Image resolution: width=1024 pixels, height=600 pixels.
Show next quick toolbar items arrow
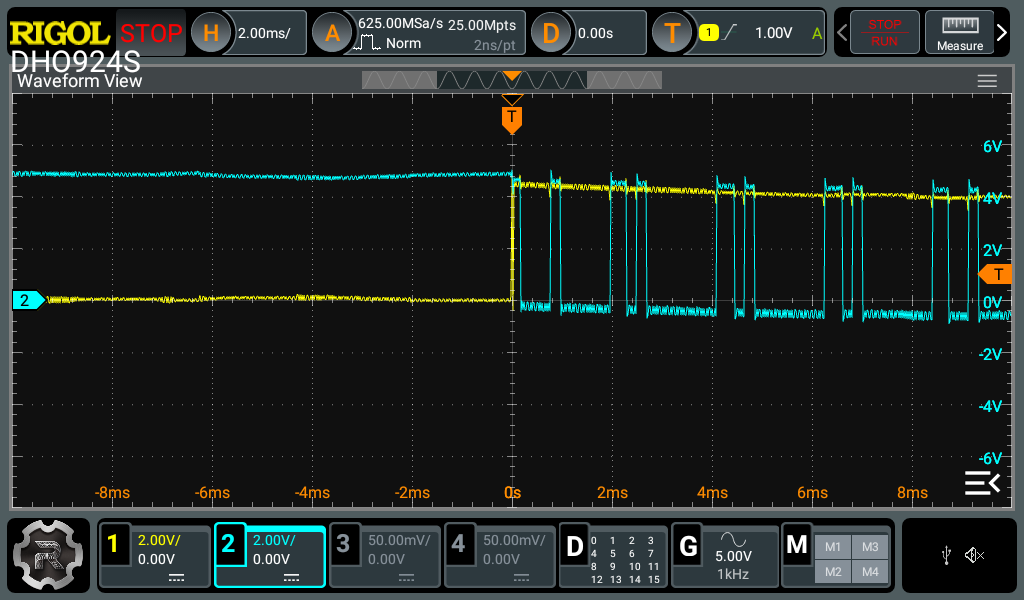pyautogui.click(x=1003, y=33)
